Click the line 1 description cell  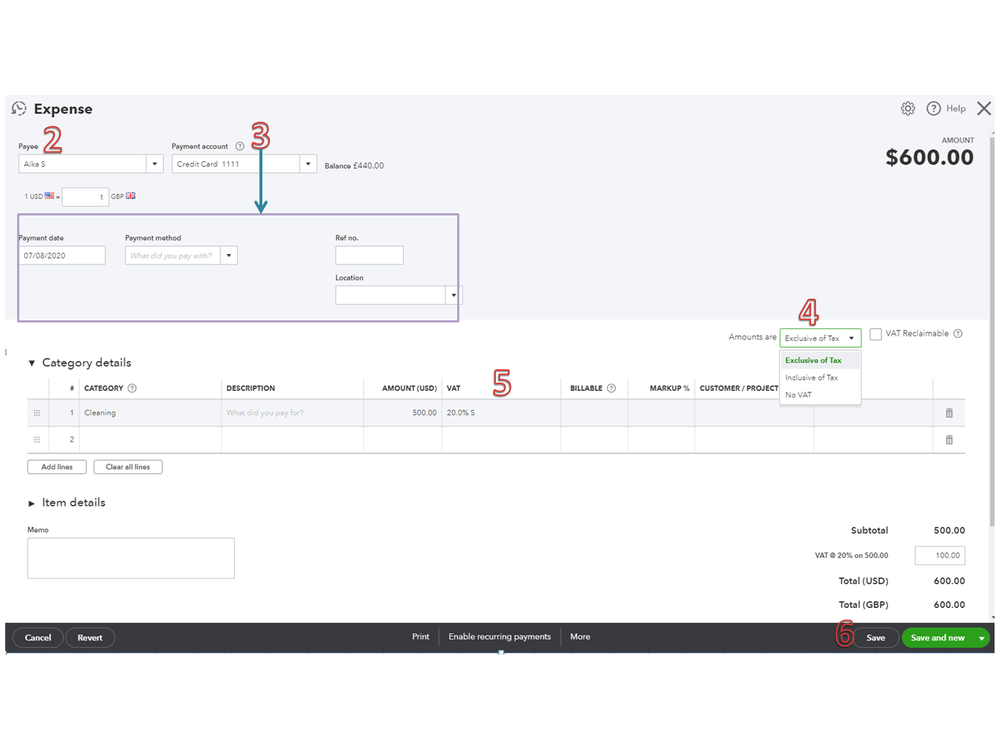click(x=292, y=413)
